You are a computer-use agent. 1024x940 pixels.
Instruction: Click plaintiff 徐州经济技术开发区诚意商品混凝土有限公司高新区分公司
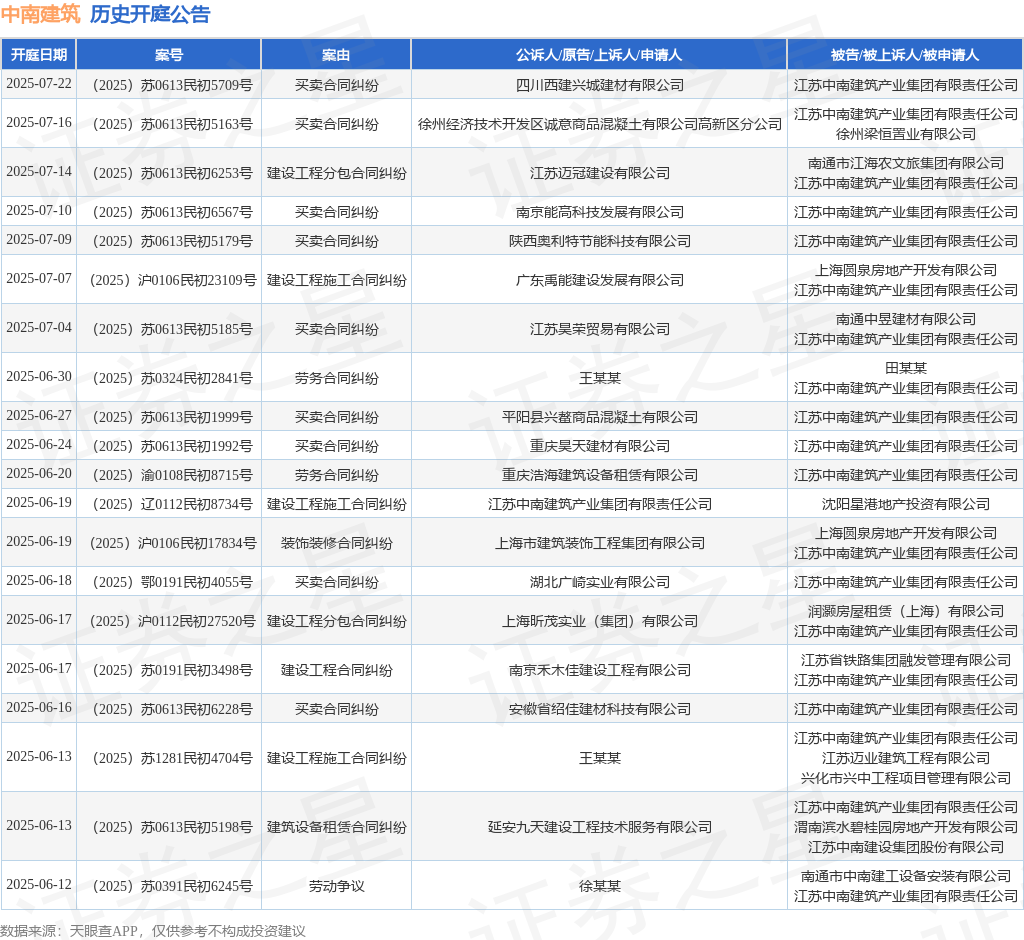600,124
